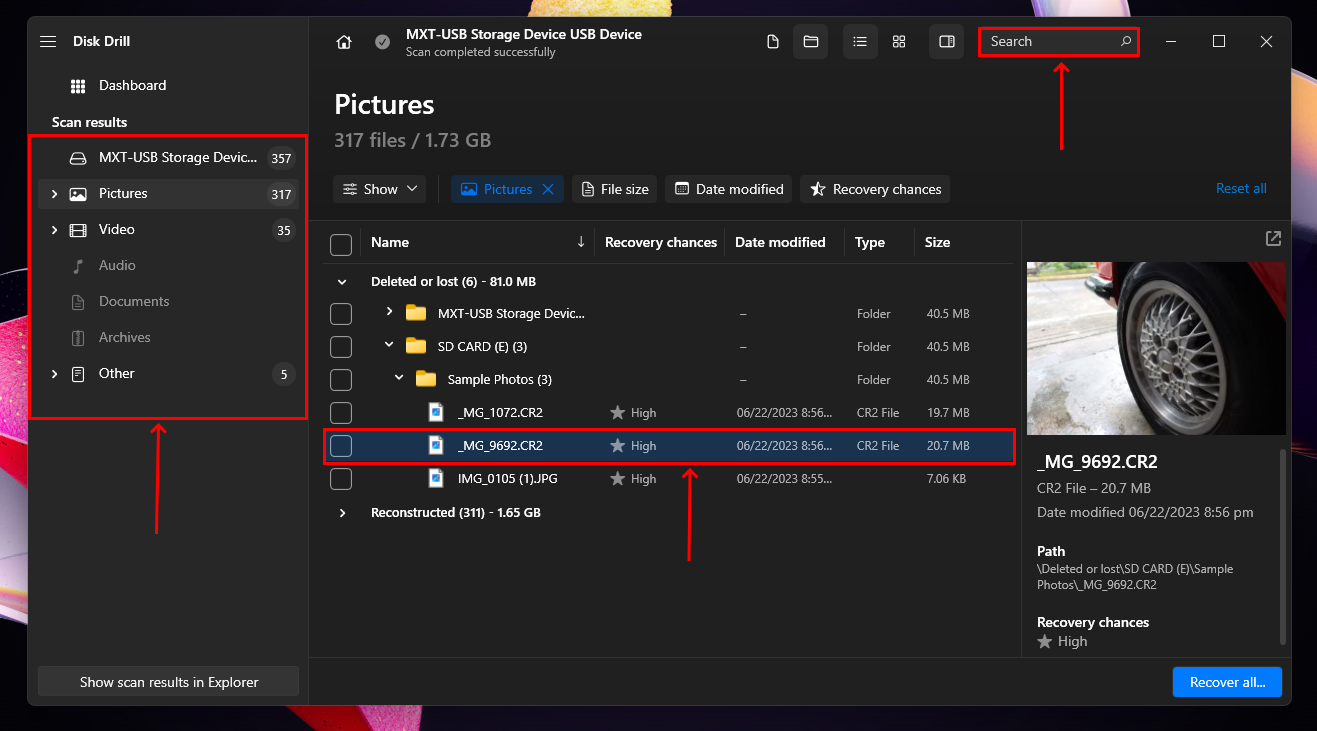1317x731 pixels.
Task: Click Reset all filters link
Action: click(1241, 189)
